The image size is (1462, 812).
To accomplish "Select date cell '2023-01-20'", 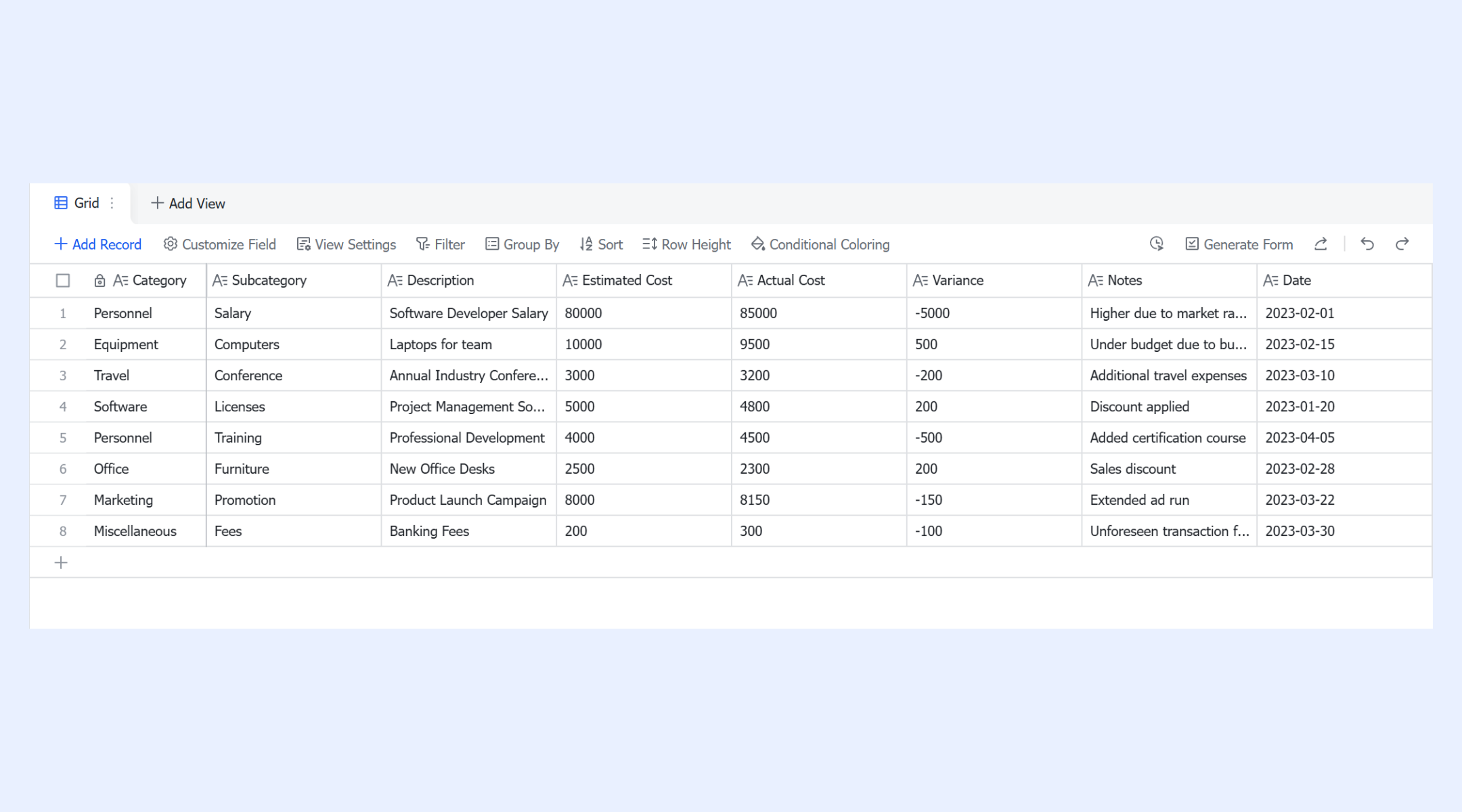I will click(1344, 407).
